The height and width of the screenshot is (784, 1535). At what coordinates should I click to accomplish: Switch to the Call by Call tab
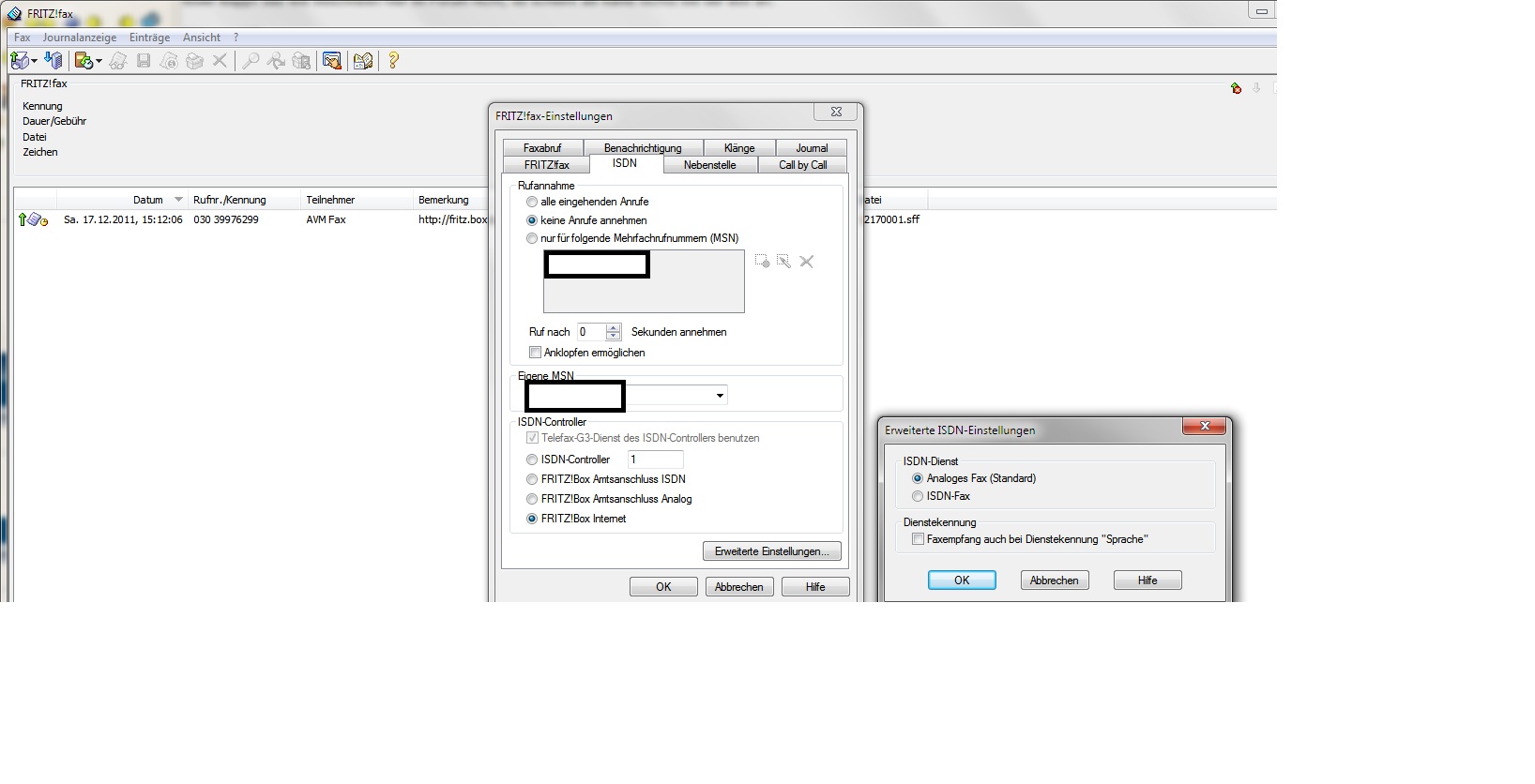803,165
